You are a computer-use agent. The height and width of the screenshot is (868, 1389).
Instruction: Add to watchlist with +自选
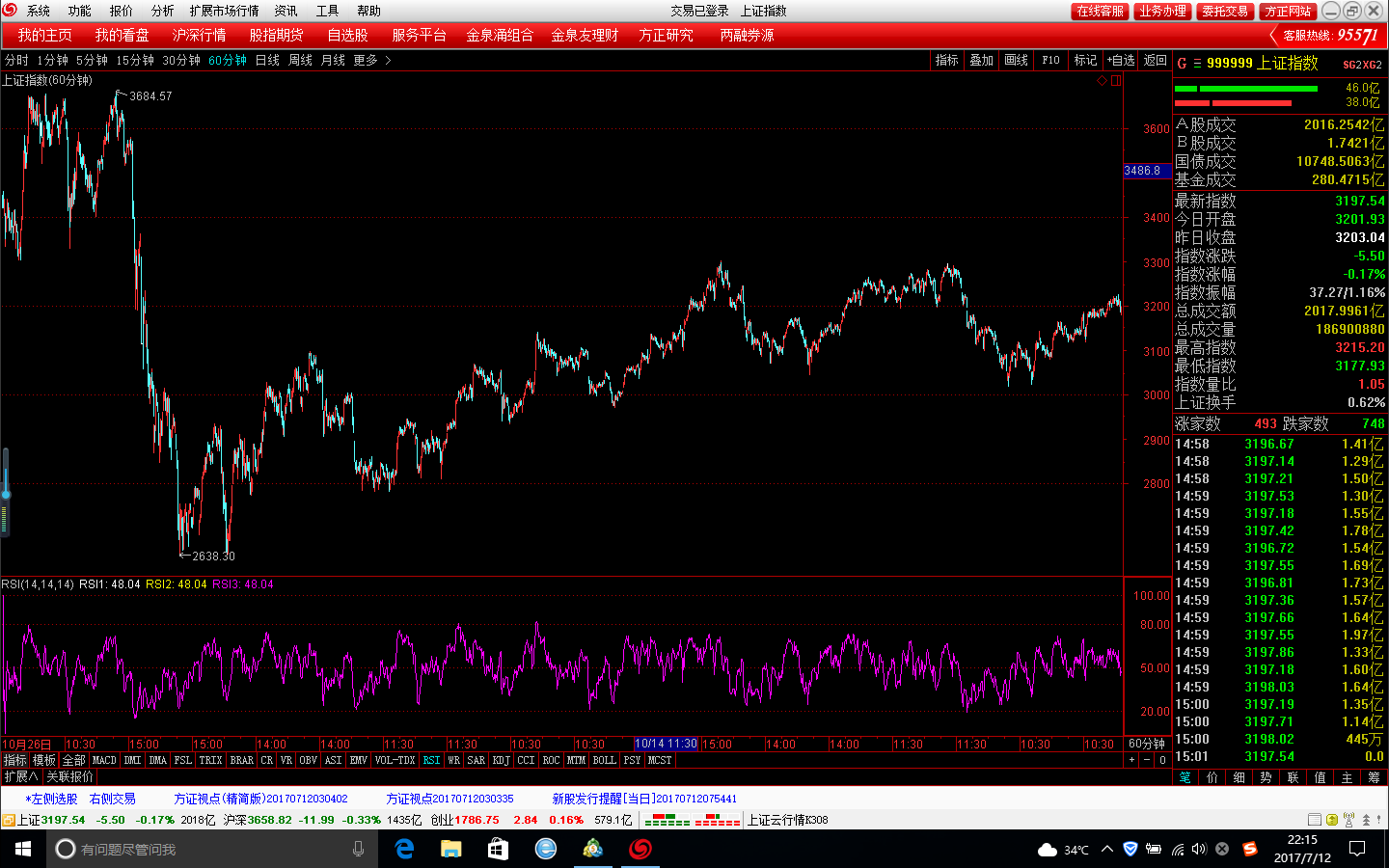coord(1121,60)
